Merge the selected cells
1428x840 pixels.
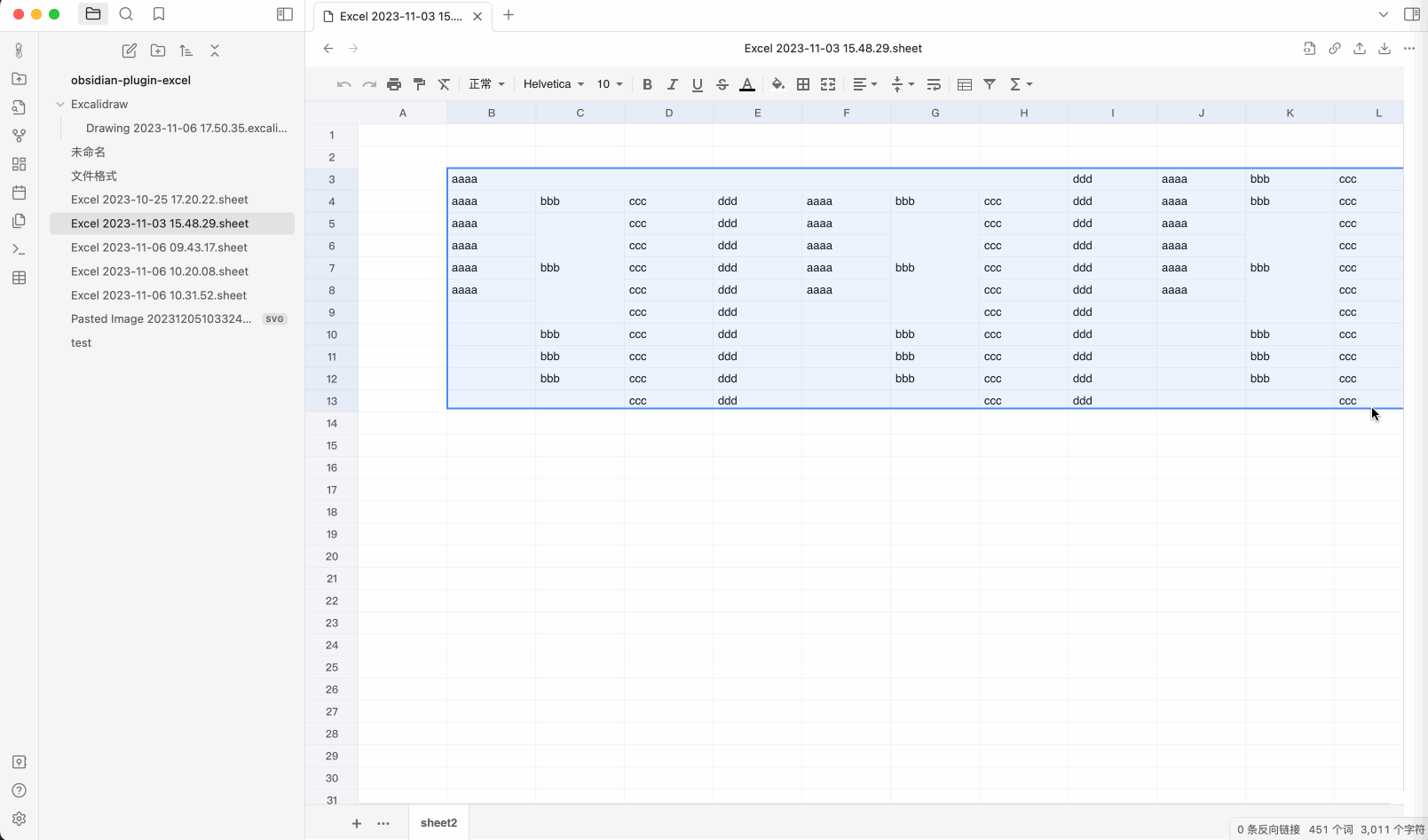click(828, 84)
